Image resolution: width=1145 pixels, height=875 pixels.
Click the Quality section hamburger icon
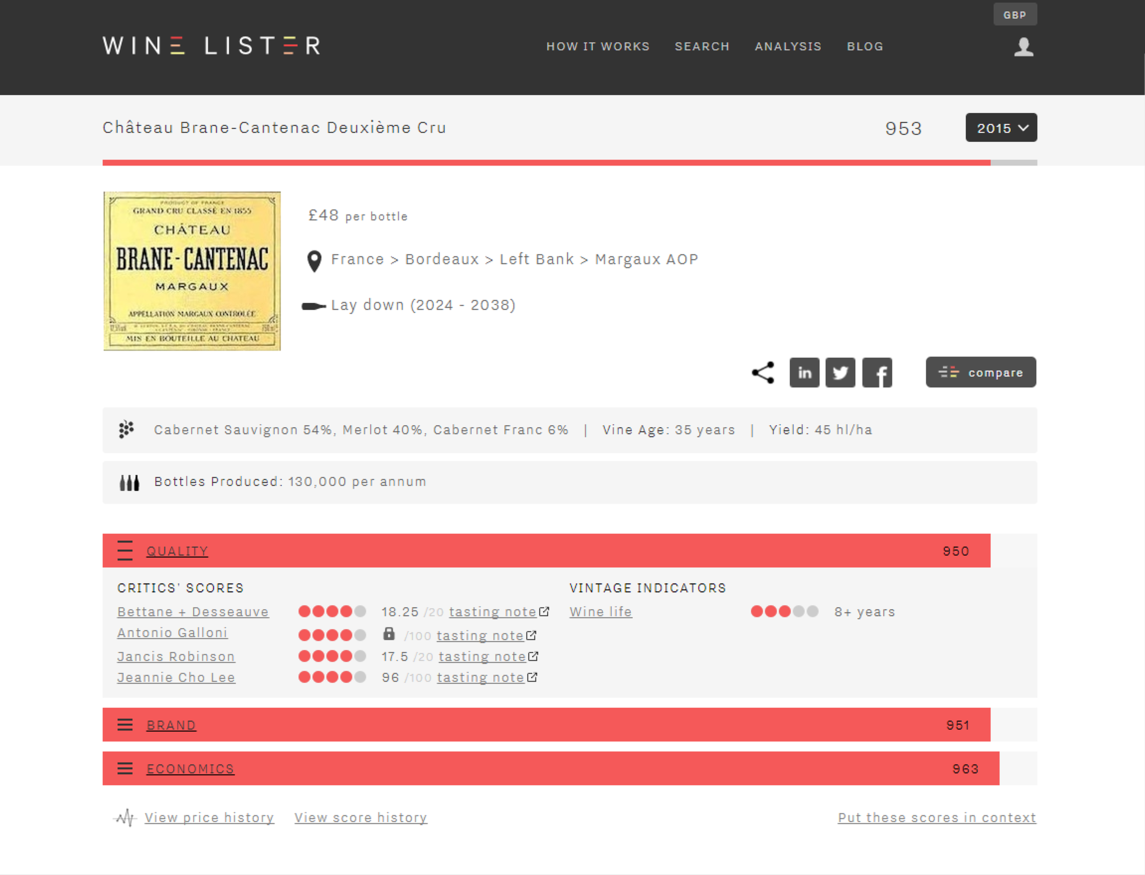[x=125, y=551]
